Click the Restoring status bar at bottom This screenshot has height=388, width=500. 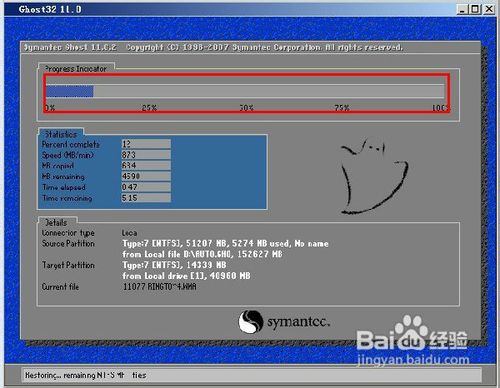pyautogui.click(x=252, y=375)
